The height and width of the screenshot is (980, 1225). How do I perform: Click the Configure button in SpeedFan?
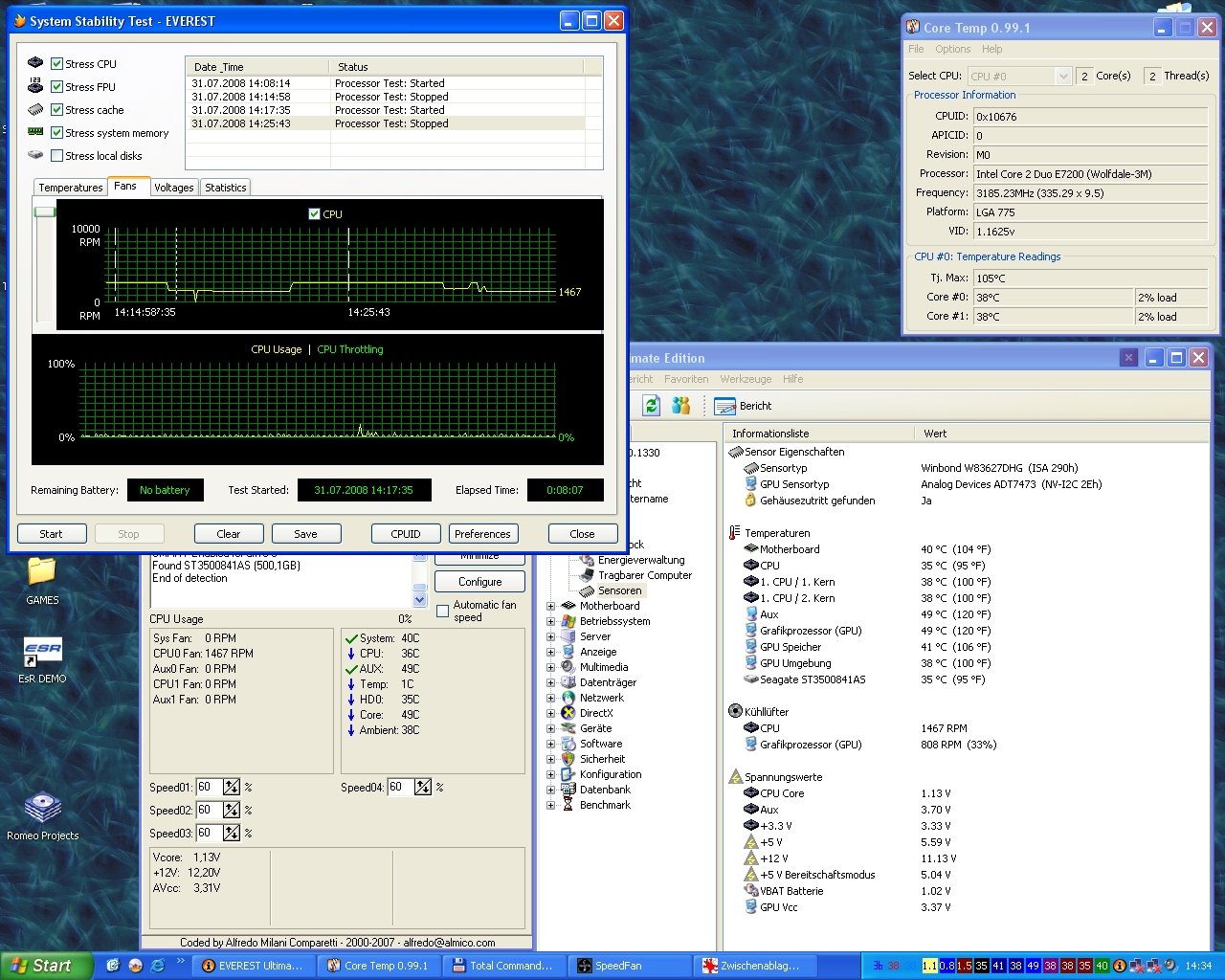click(479, 582)
